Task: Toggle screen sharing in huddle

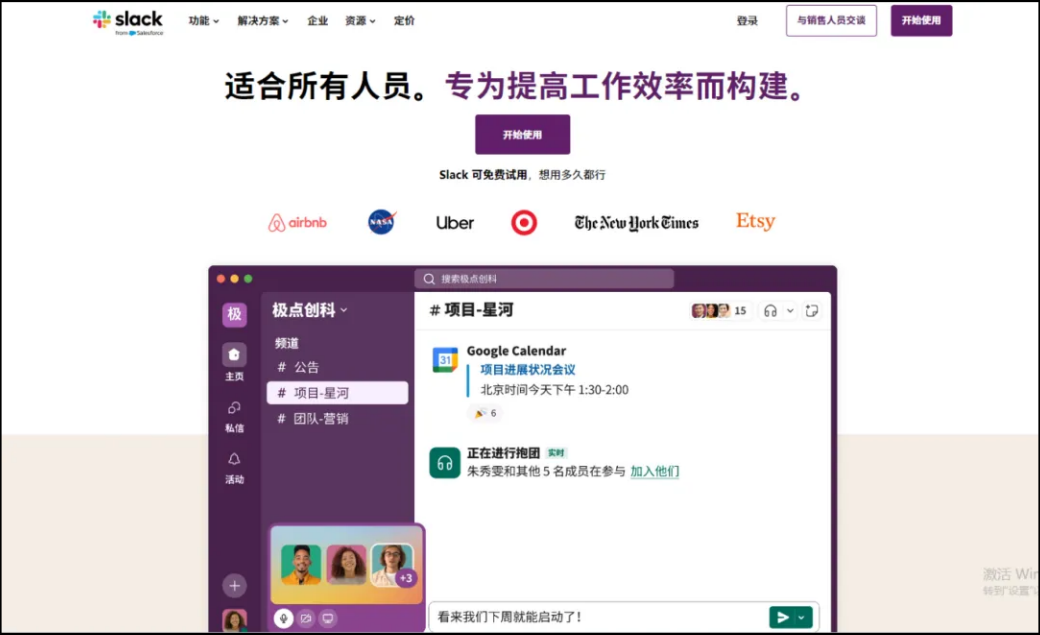Action: (x=328, y=618)
